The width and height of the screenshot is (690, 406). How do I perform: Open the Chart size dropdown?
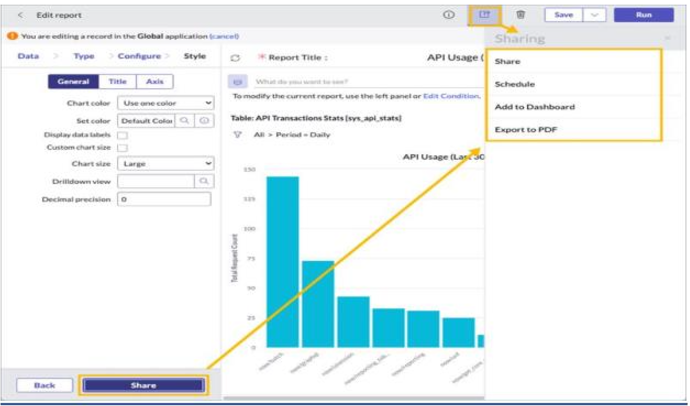tap(166, 164)
